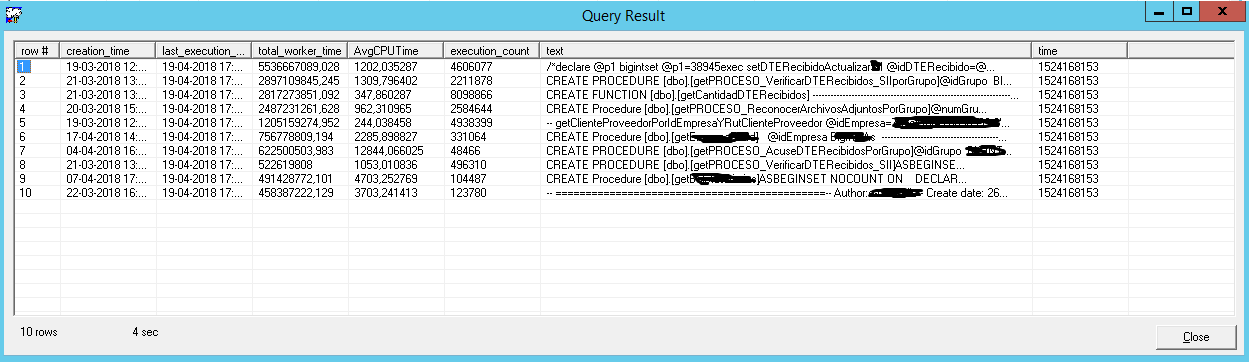The image size is (1249, 362).
Task: Select the cell 1205159274,952
Action: pos(299,122)
